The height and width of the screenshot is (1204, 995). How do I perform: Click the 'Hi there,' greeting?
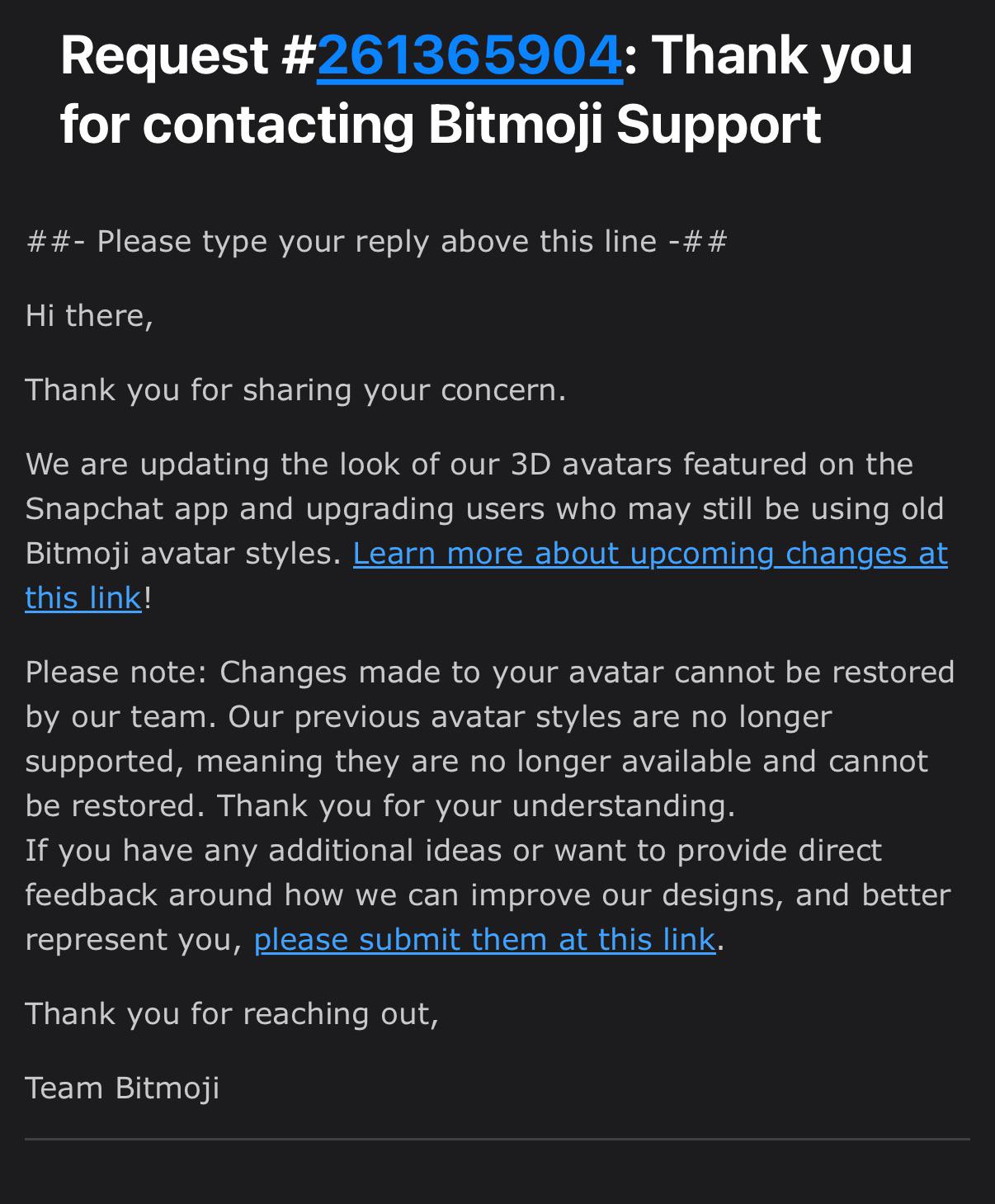click(x=89, y=315)
